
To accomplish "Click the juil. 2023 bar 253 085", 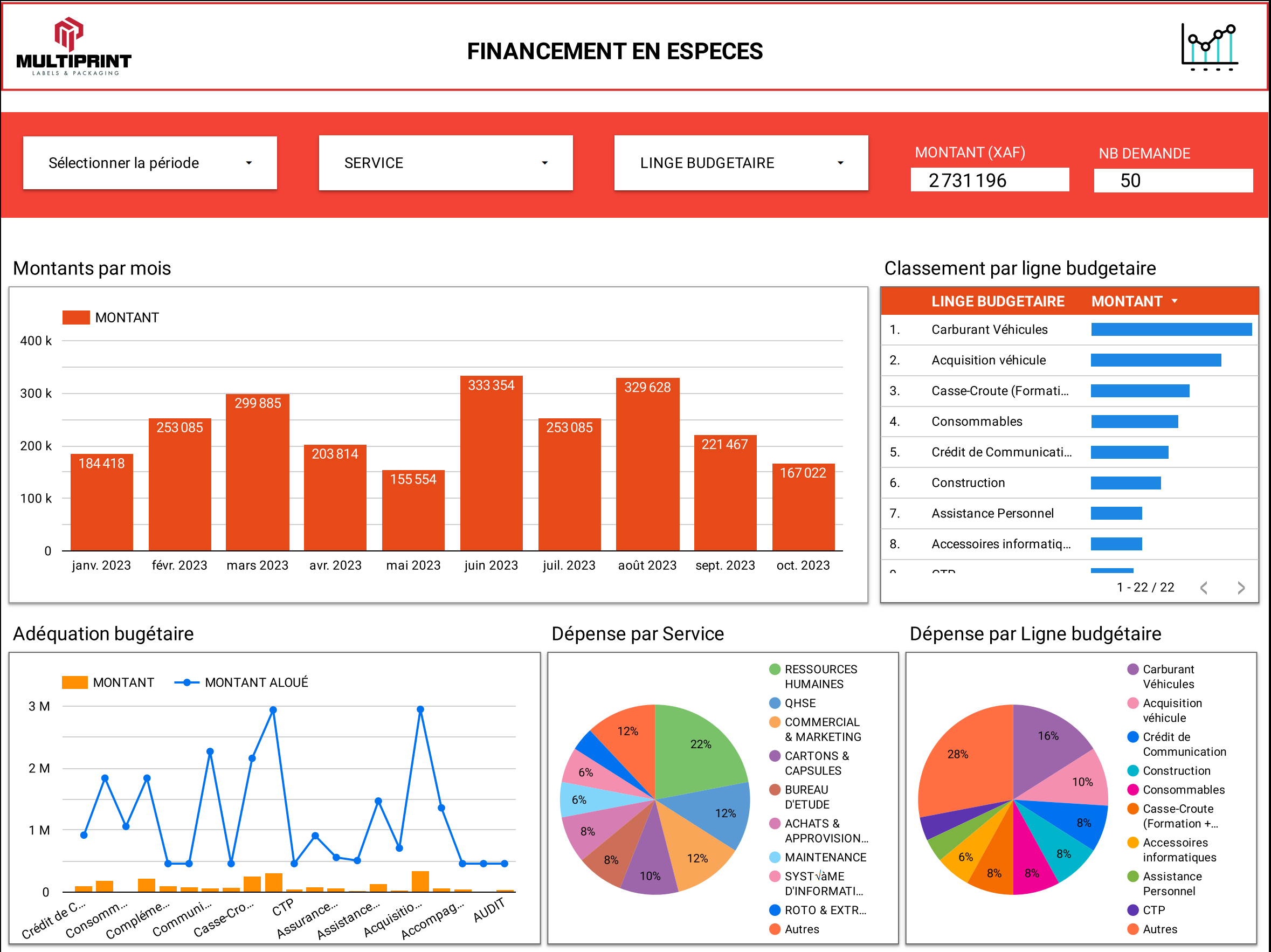I will [x=569, y=484].
